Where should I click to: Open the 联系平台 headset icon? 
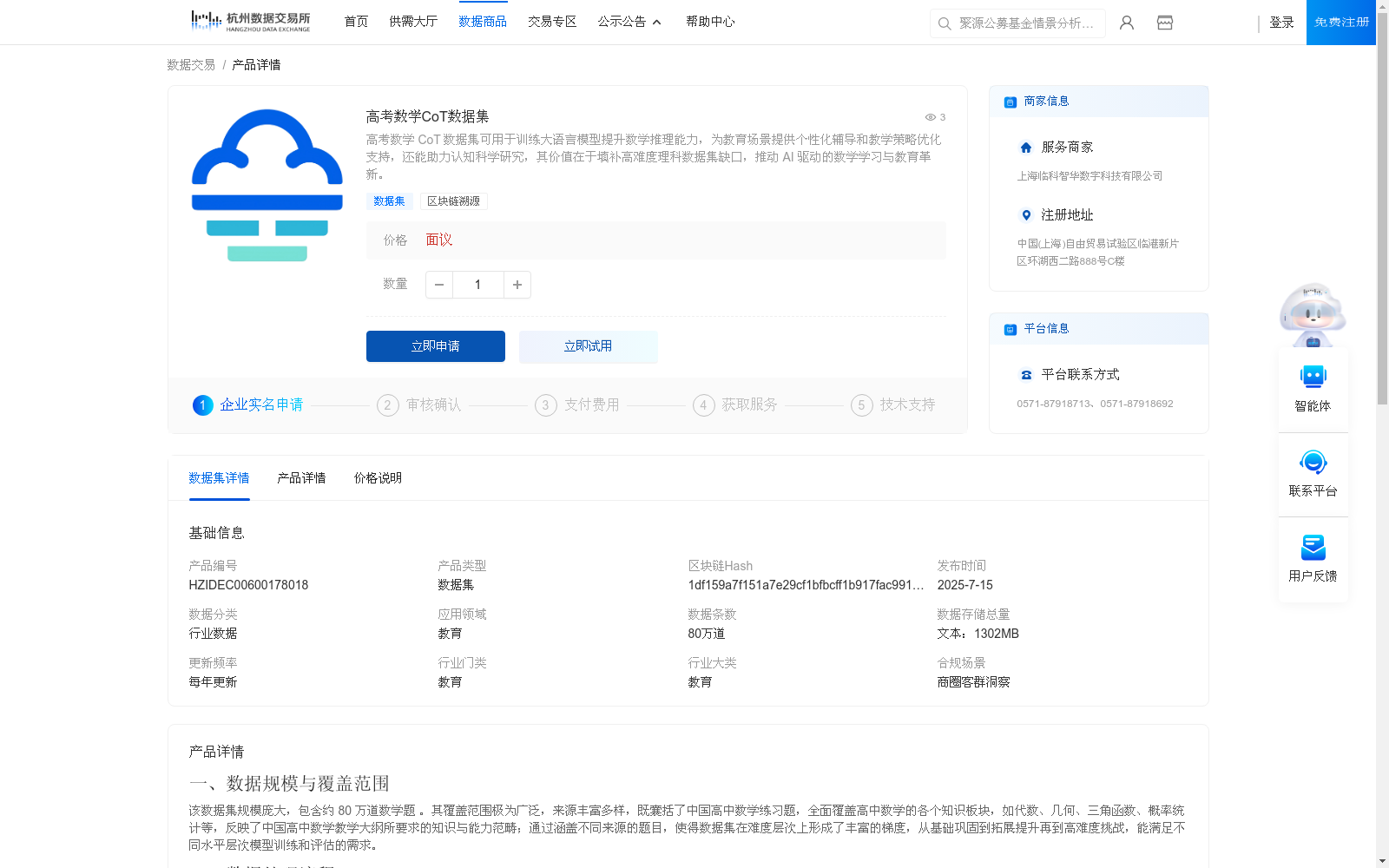(x=1313, y=462)
